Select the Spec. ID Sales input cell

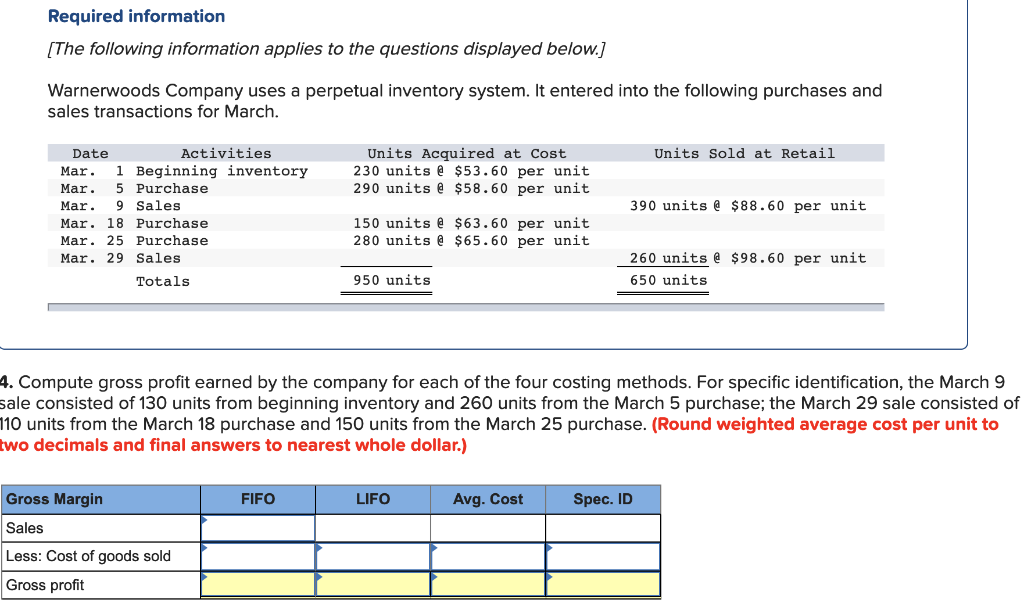point(603,527)
